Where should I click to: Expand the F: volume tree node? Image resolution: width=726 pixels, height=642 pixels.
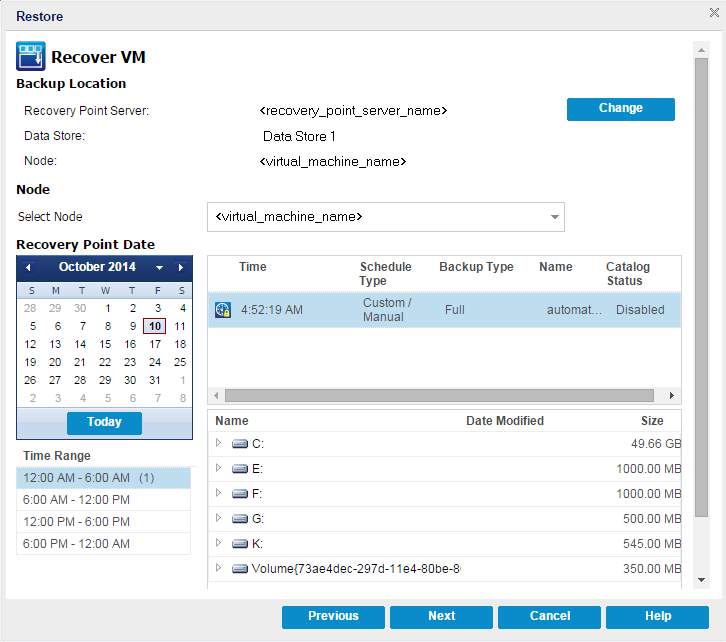[219, 493]
